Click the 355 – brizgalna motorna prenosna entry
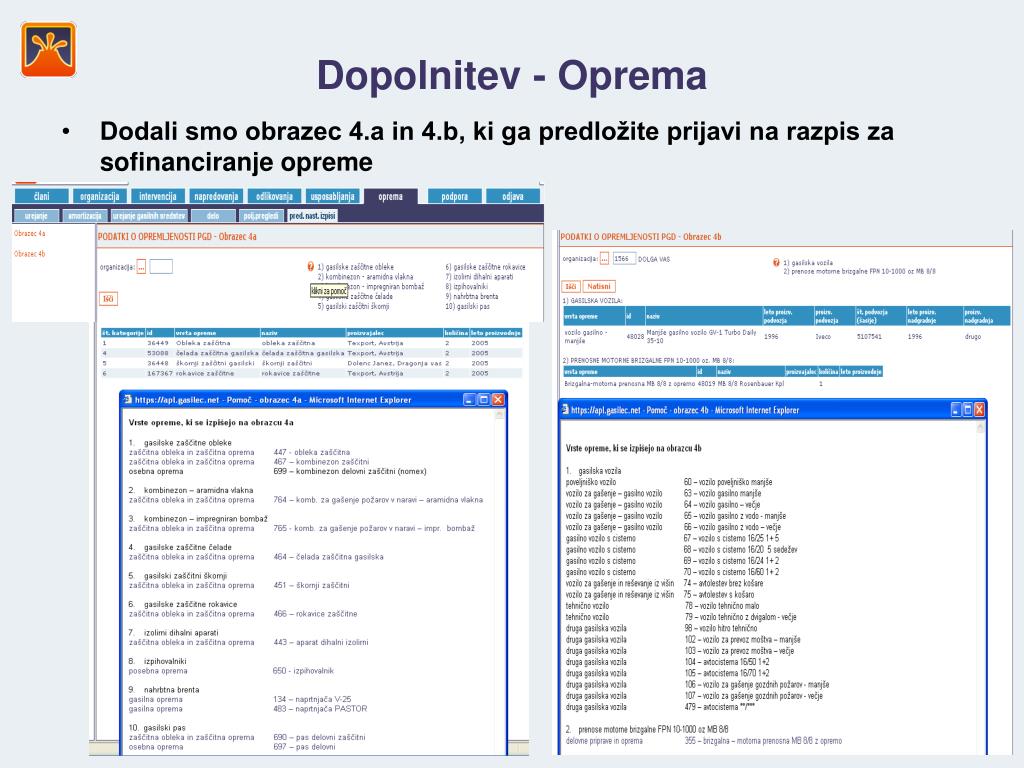This screenshot has width=1024, height=768. click(763, 741)
